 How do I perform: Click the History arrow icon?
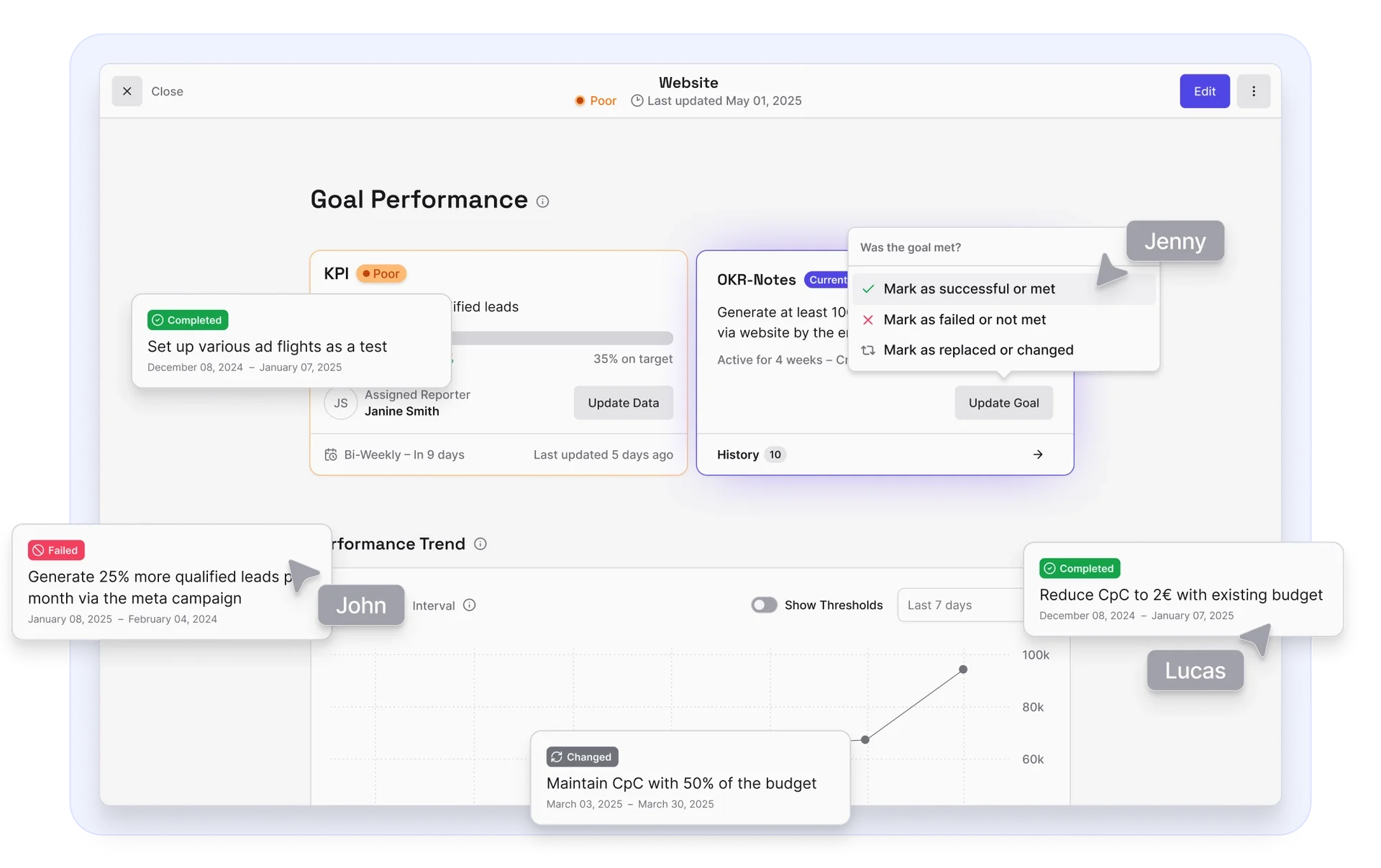[x=1037, y=454]
